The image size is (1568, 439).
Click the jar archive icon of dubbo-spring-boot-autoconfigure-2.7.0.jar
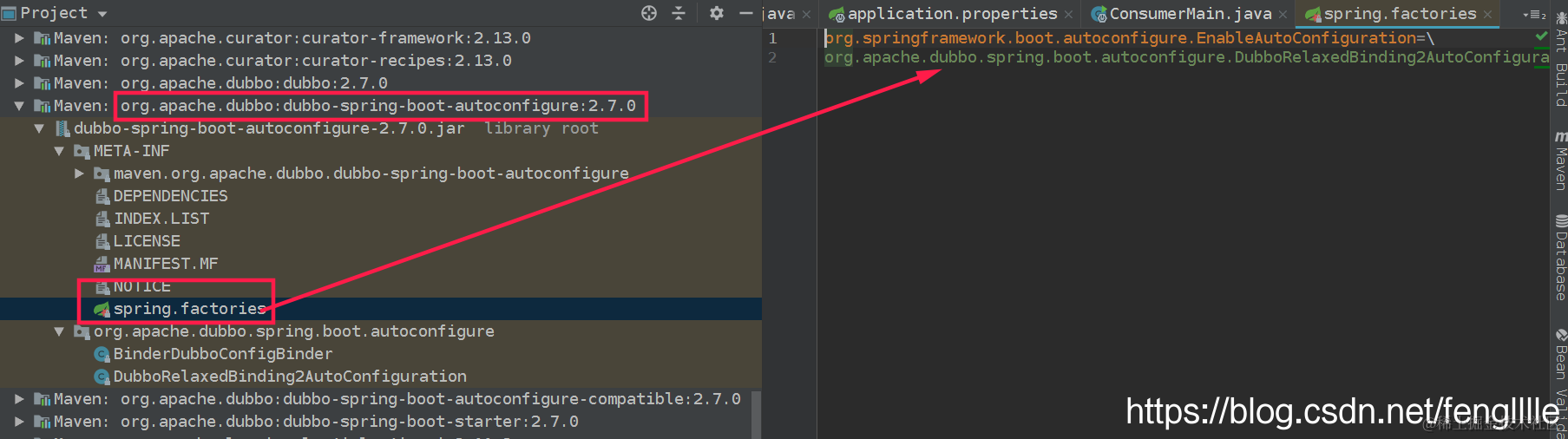(62, 128)
